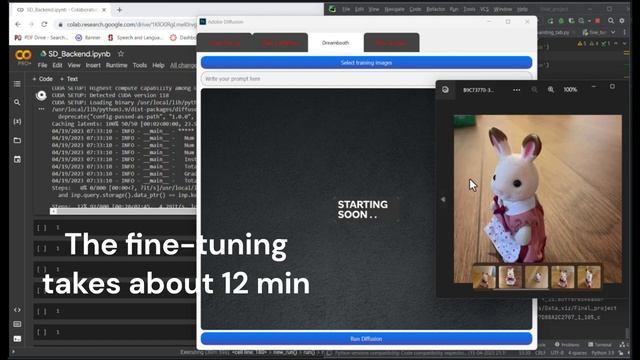Switch to the Dreambooth tab
The height and width of the screenshot is (360, 640).
(x=336, y=43)
